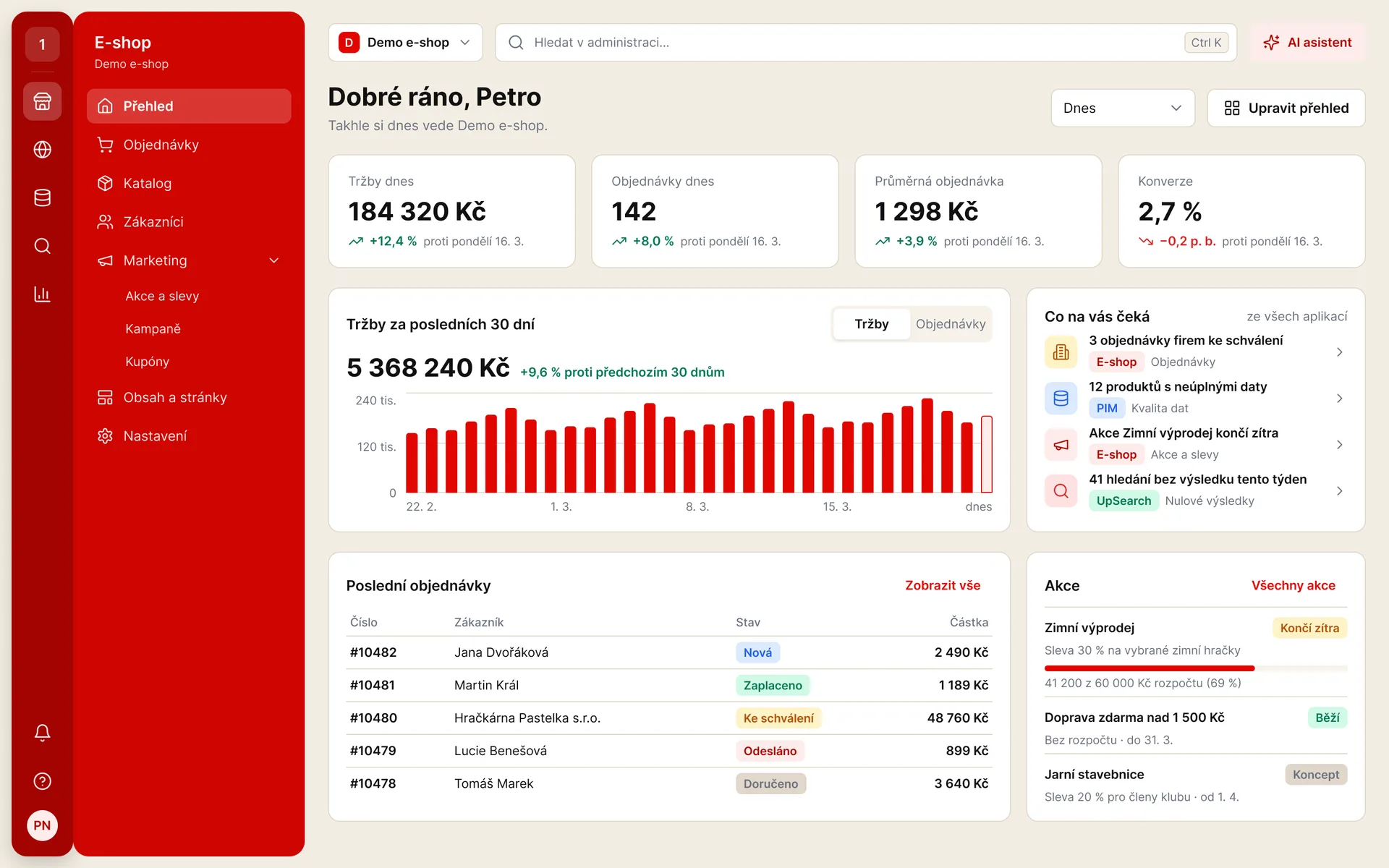Open the help question mark icon
The image size is (1389, 868).
click(x=42, y=781)
